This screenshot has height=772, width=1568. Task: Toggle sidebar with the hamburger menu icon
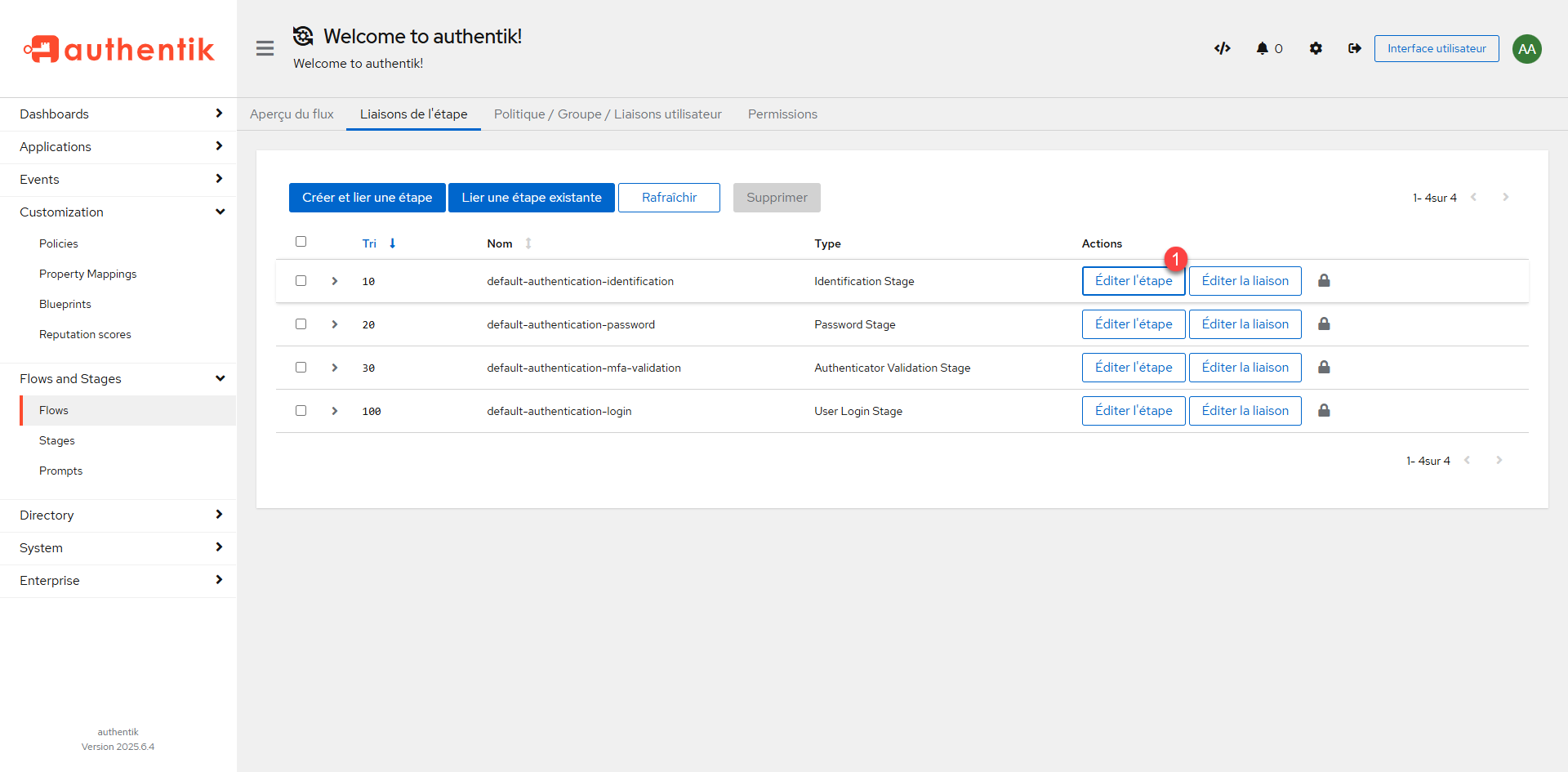pyautogui.click(x=265, y=48)
